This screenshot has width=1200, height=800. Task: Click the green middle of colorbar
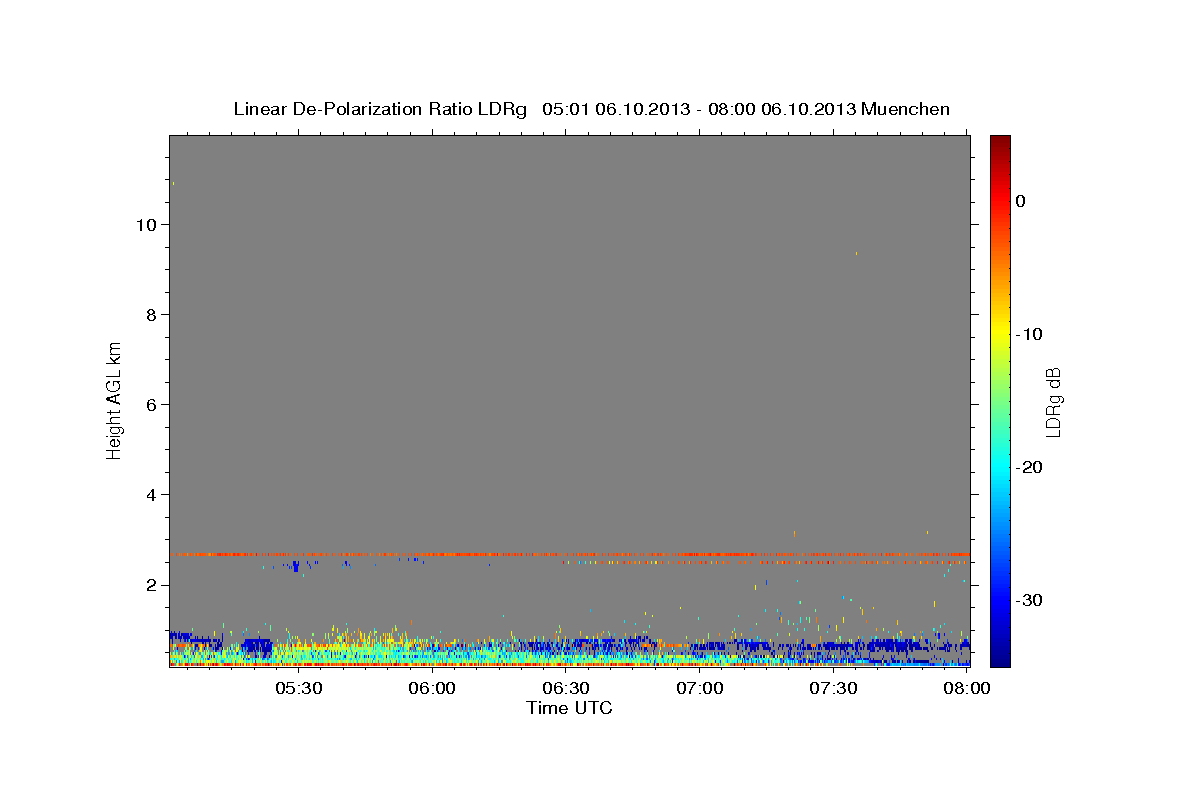[x=1000, y=400]
